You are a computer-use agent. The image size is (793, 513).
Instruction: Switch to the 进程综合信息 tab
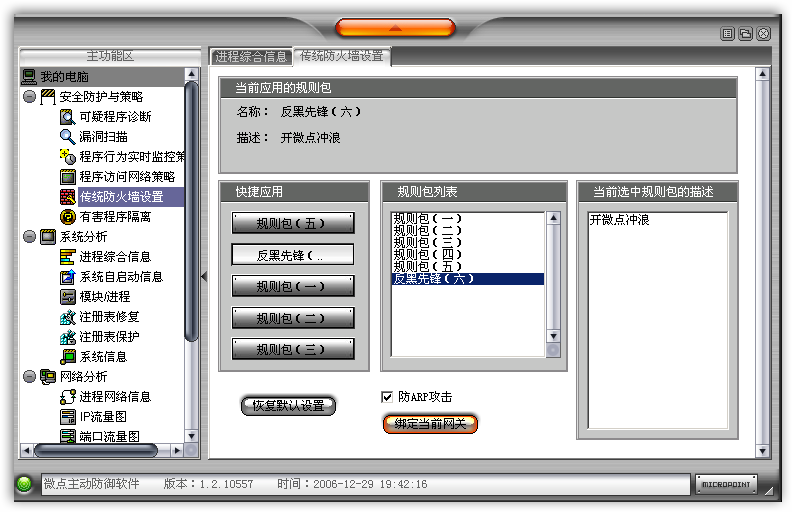point(251,56)
